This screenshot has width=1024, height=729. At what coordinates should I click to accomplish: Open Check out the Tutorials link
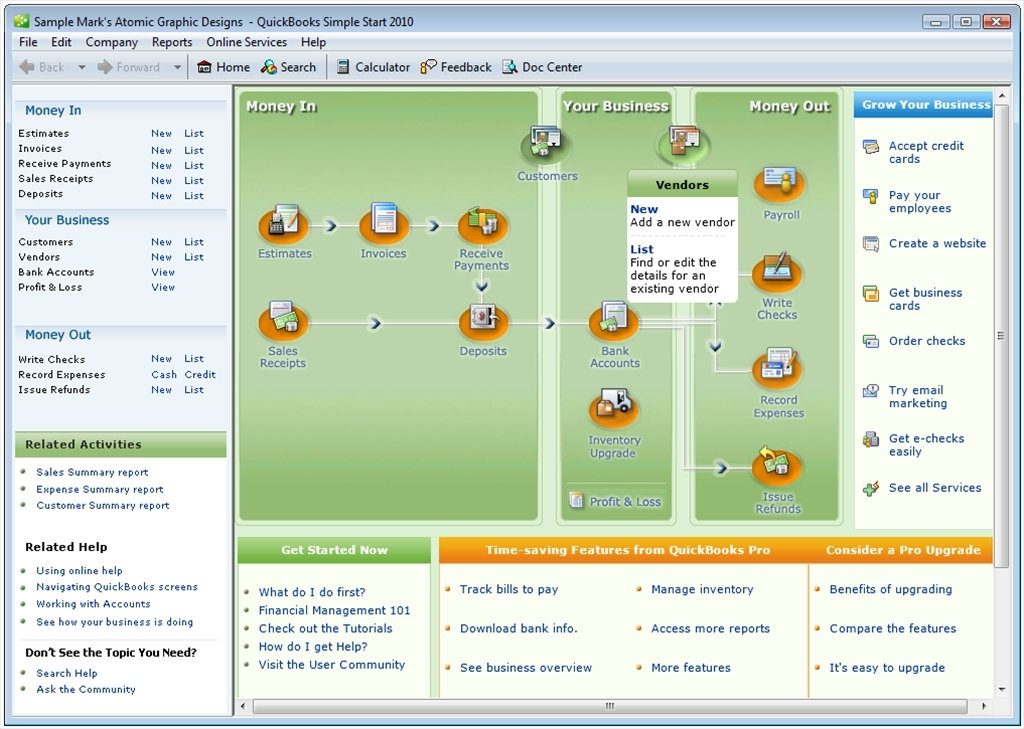pyautogui.click(x=325, y=628)
